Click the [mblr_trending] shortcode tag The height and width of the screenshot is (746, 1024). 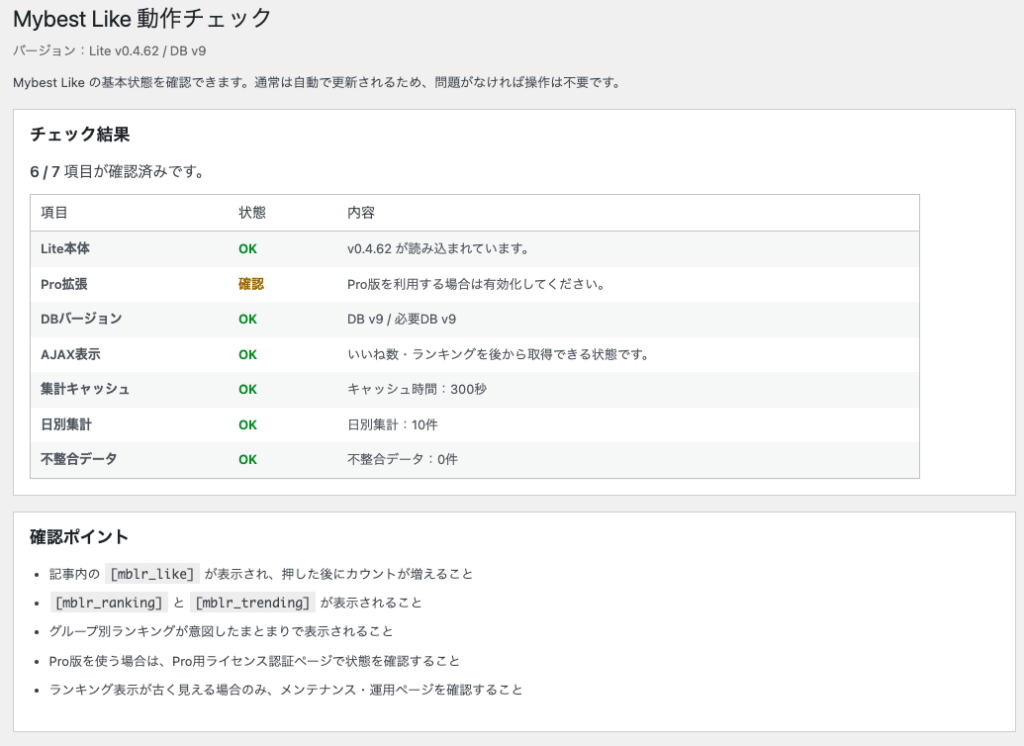coord(253,602)
